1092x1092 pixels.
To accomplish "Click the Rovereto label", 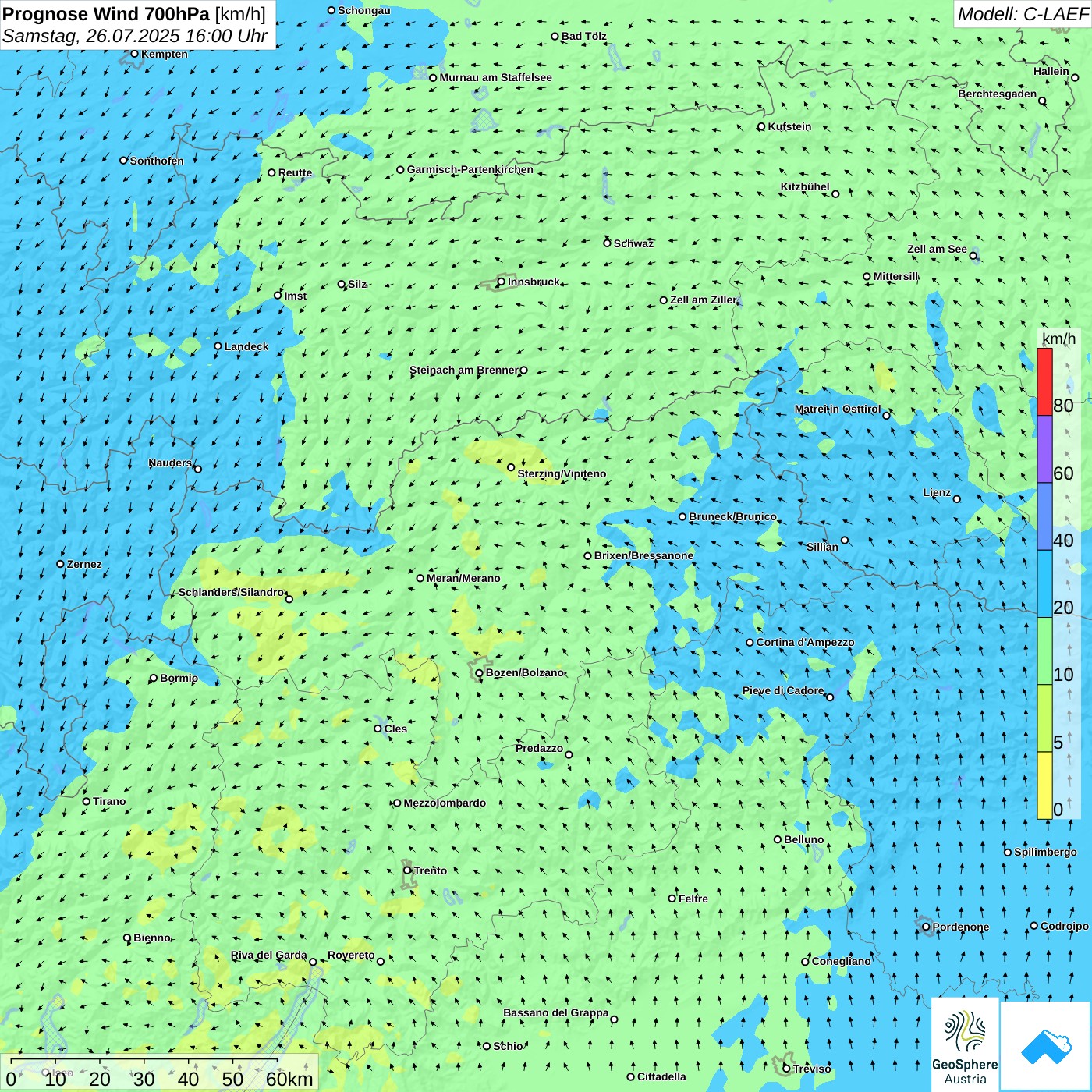I will point(351,955).
